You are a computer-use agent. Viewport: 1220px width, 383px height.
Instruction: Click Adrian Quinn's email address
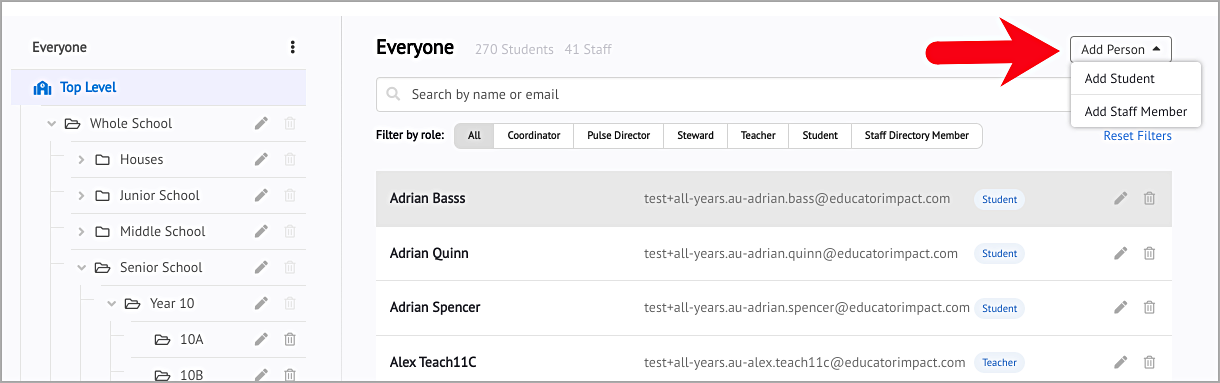pos(801,253)
